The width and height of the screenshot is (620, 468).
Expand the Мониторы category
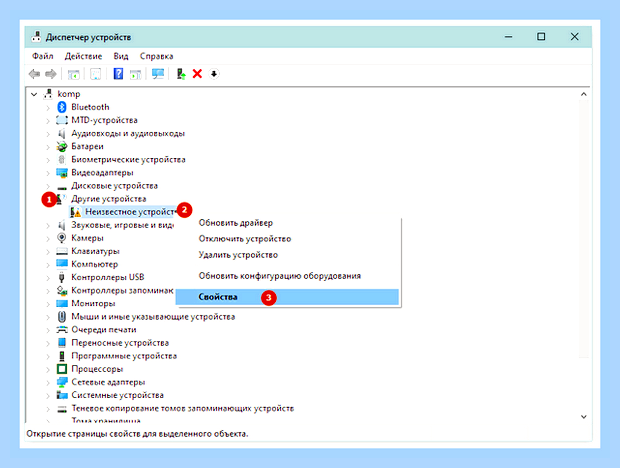tap(48, 304)
